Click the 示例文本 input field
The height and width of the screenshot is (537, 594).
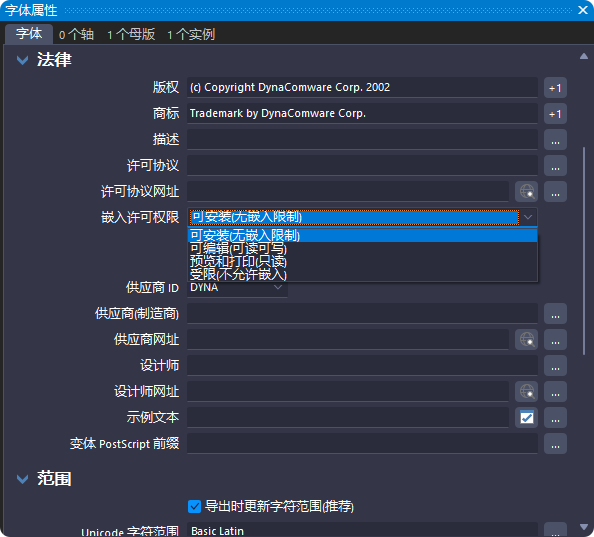[x=348, y=417]
